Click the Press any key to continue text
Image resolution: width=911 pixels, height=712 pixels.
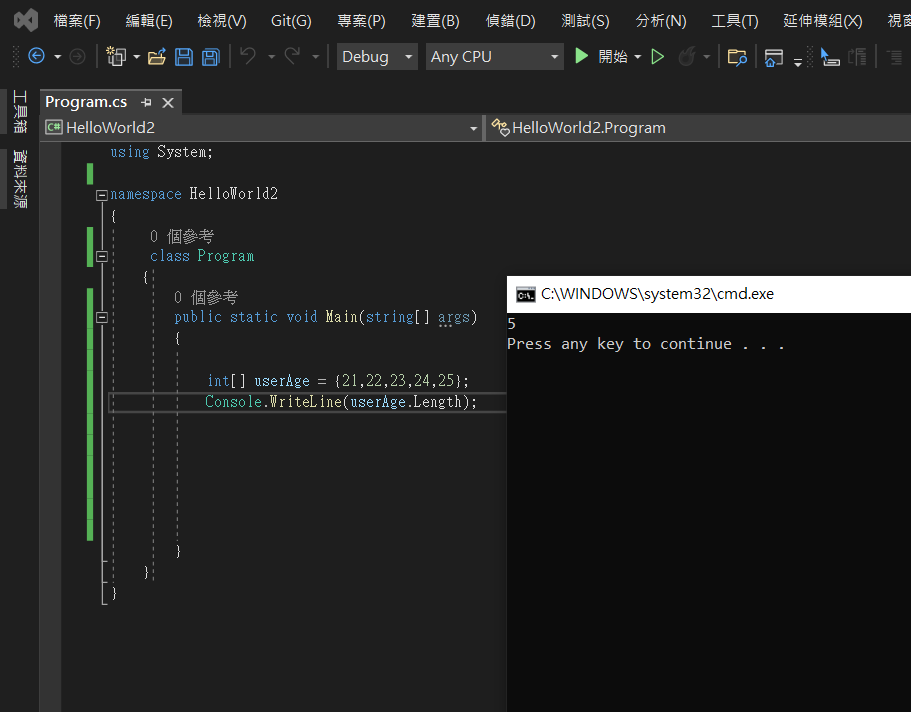point(645,344)
